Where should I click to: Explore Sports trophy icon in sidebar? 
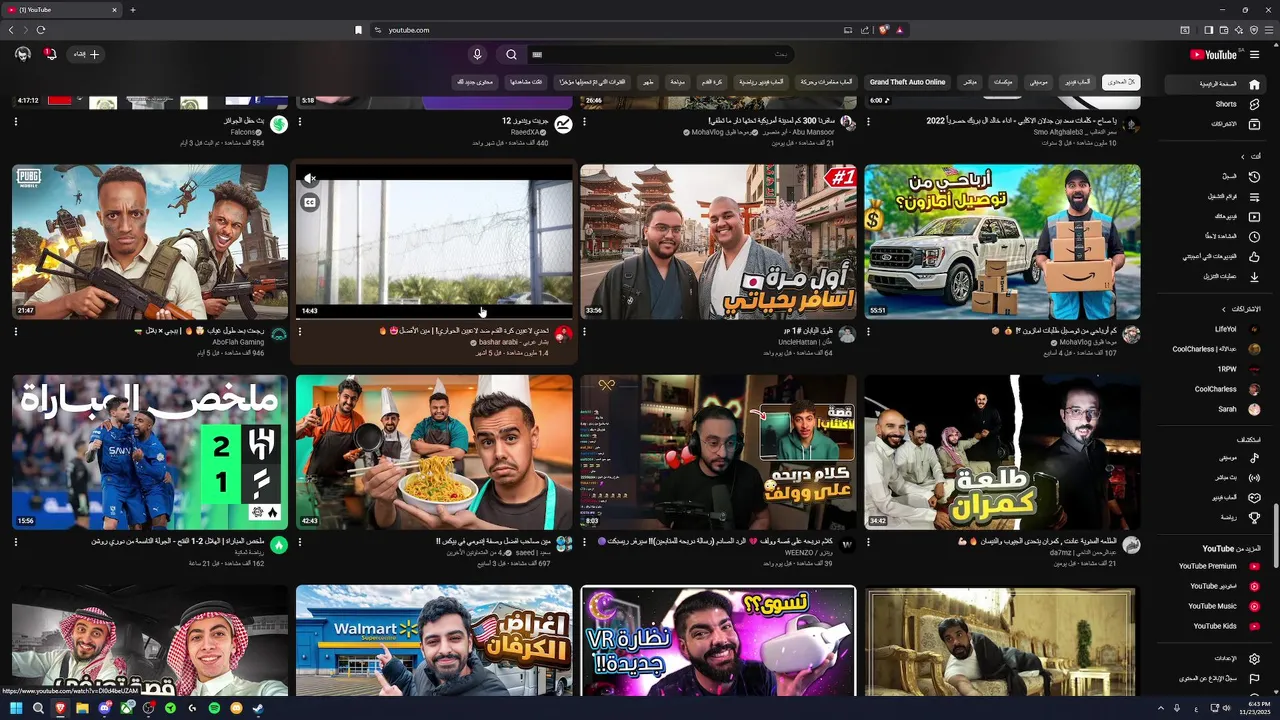click(1254, 517)
